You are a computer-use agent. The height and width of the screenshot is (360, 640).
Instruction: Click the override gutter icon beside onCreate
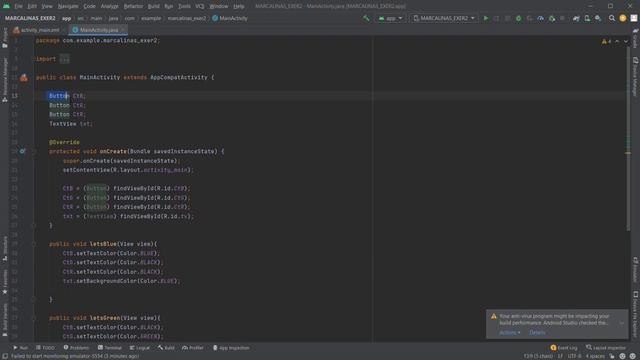pyautogui.click(x=22, y=151)
